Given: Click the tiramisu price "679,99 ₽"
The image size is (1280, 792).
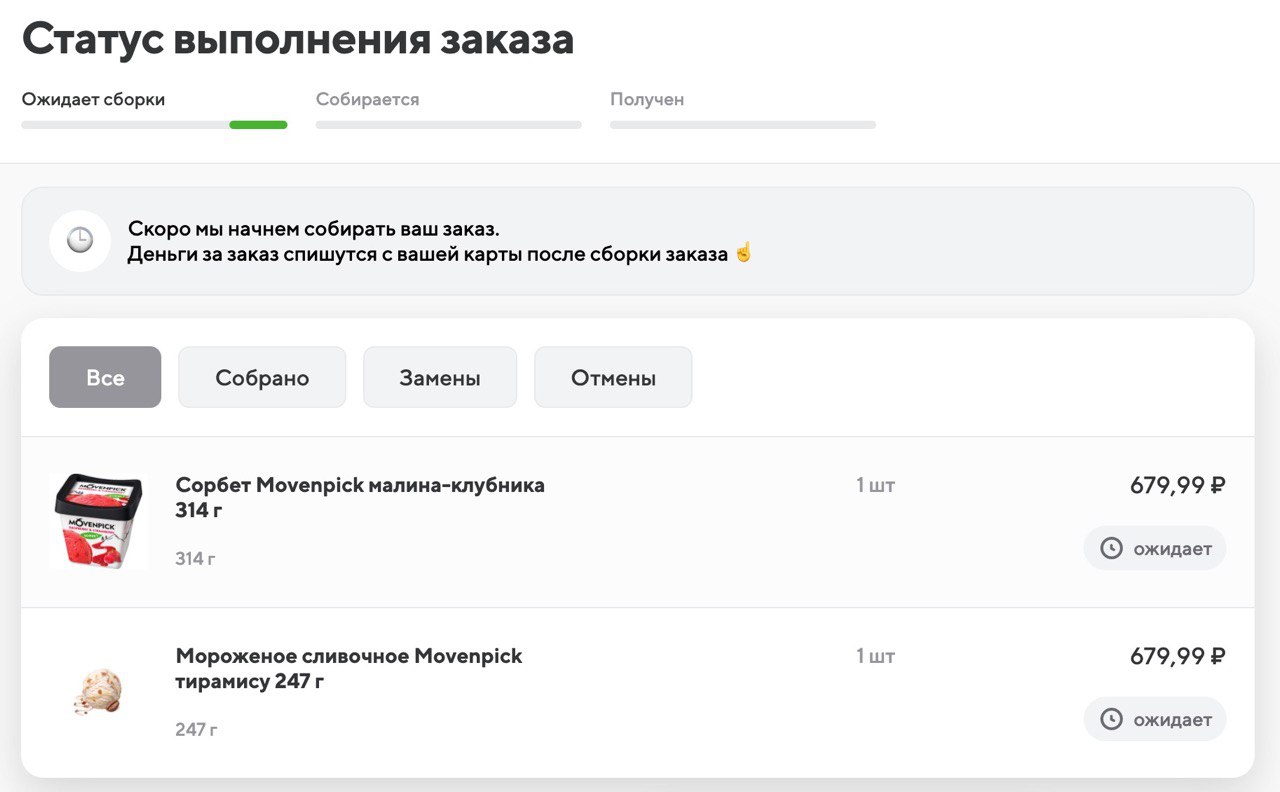Looking at the screenshot, I should (x=1178, y=656).
